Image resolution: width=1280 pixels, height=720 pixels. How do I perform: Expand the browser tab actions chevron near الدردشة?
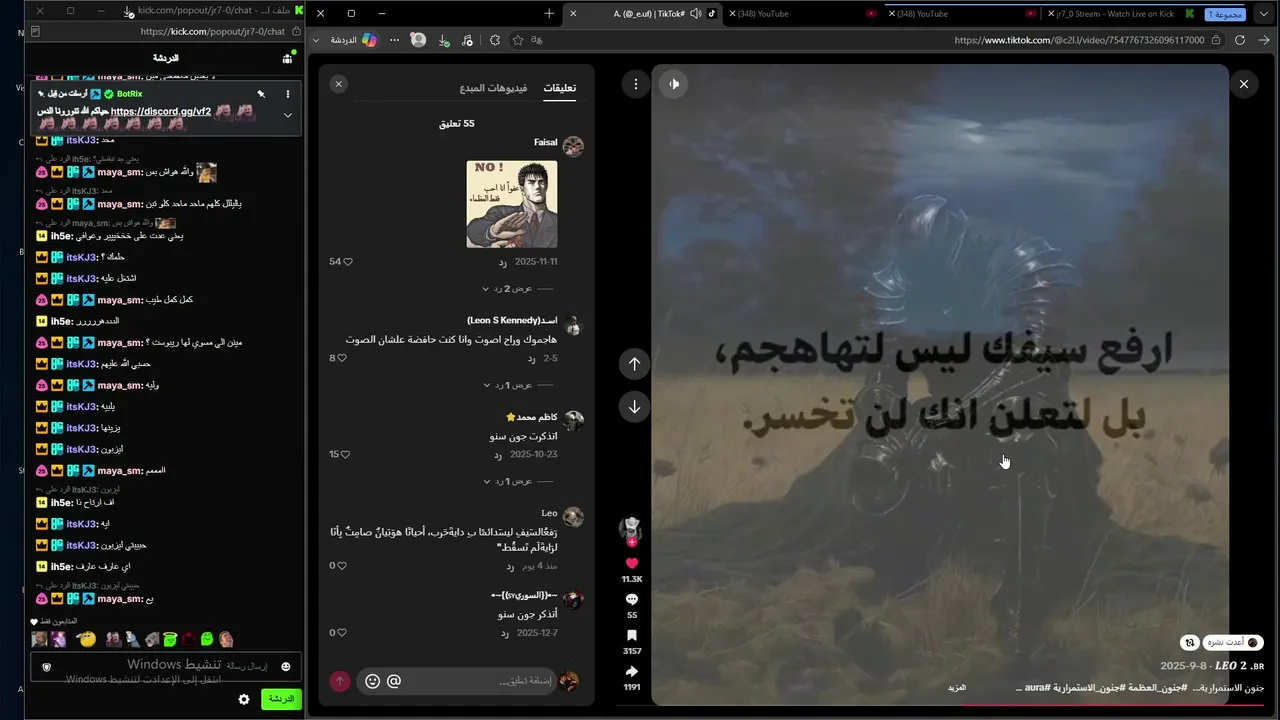click(316, 40)
